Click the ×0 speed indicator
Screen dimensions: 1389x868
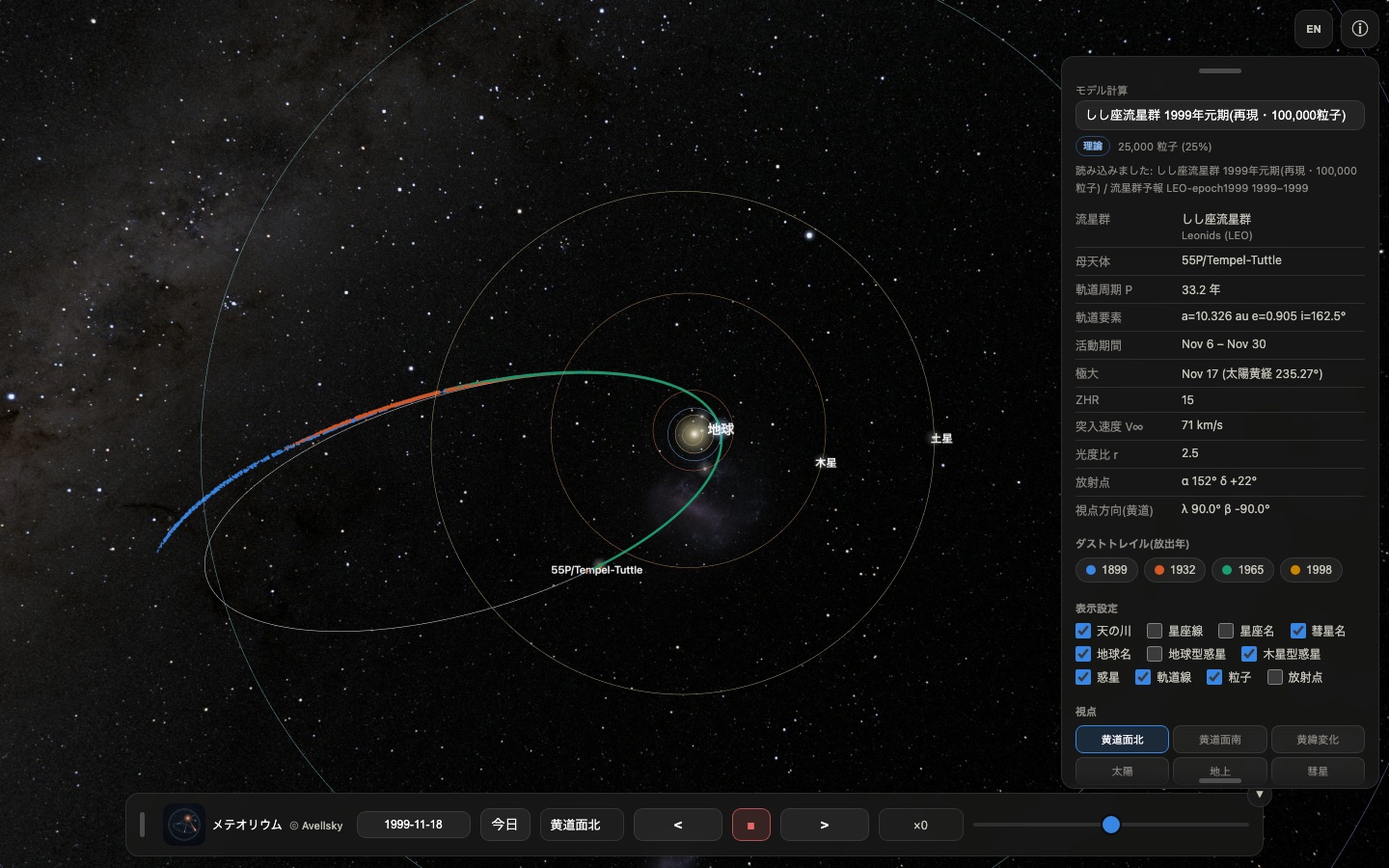tap(920, 825)
